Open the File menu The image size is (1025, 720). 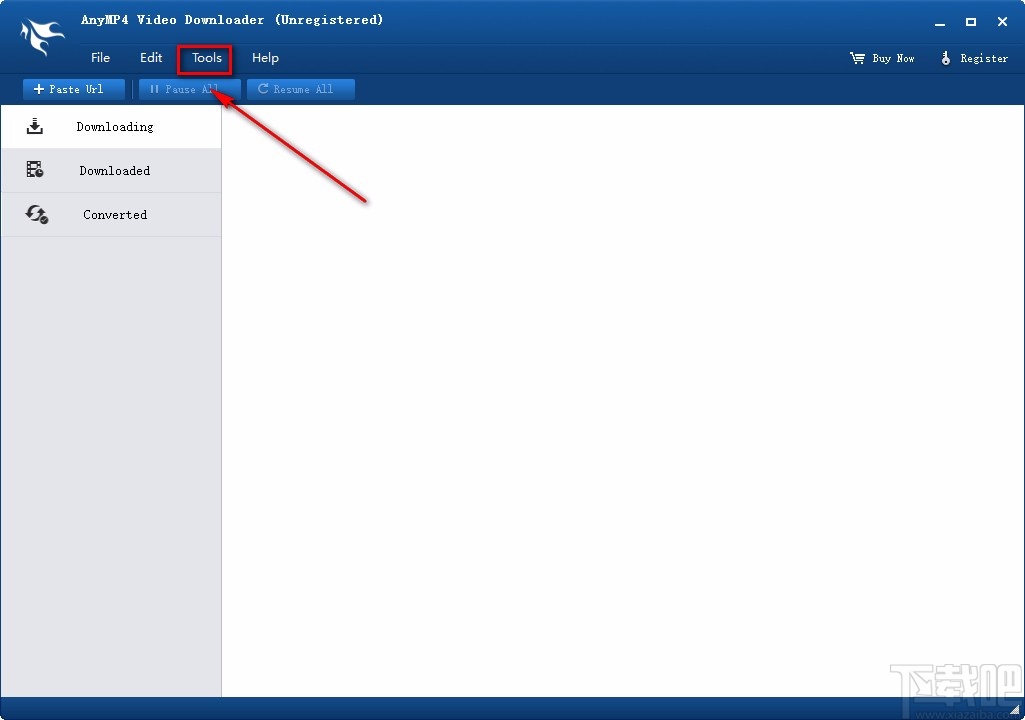[x=100, y=58]
